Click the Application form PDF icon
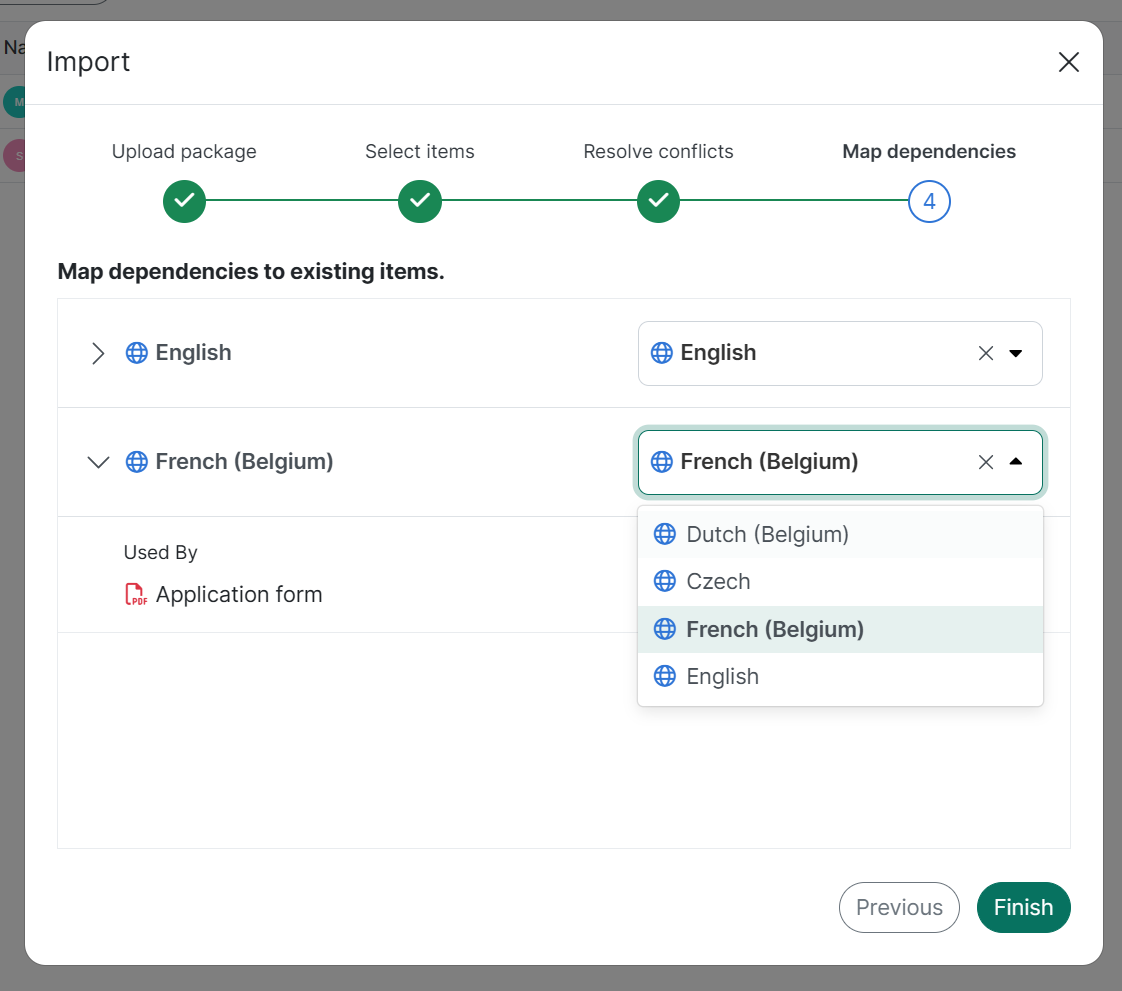This screenshot has width=1122, height=991. coord(135,595)
